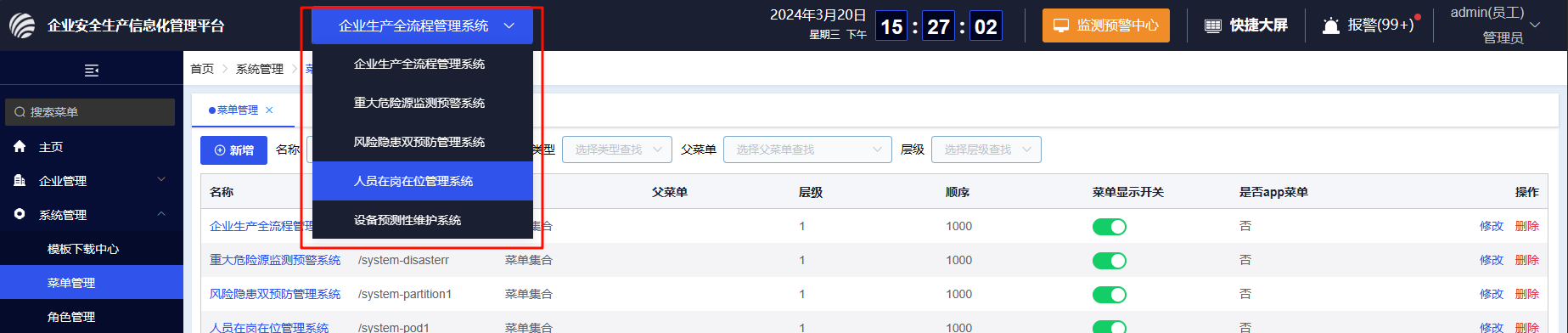Select 人员在岗在位管理系统 in the dropdown list
The width and height of the screenshot is (1568, 333).
tap(422, 181)
